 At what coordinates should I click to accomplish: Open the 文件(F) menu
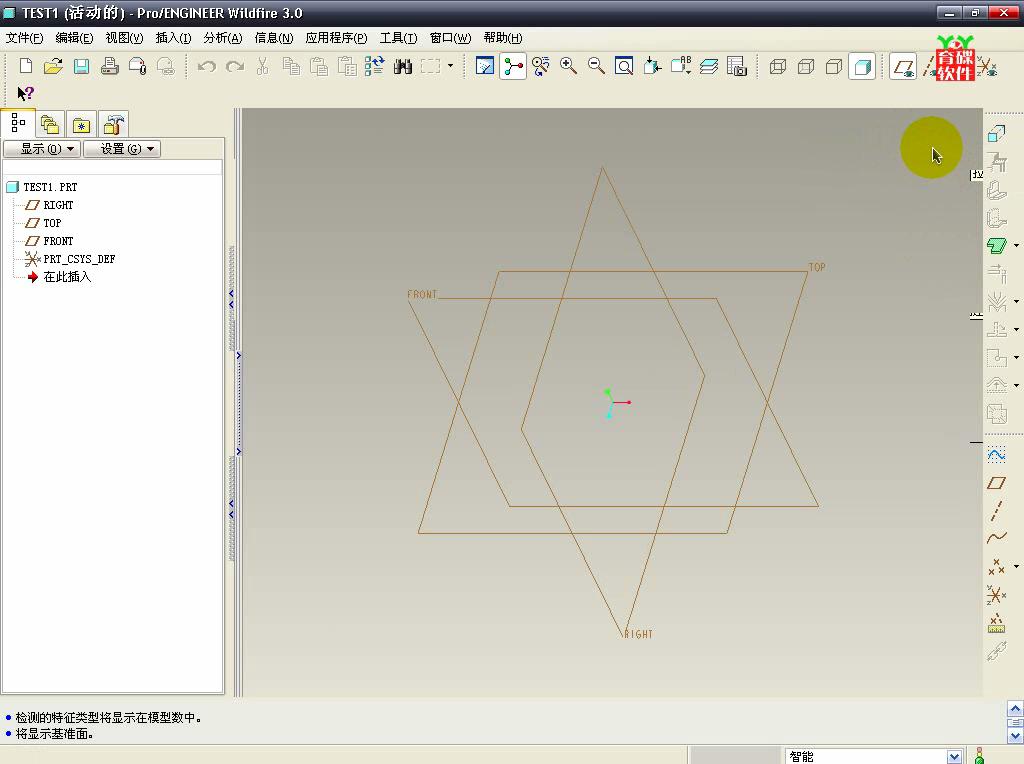pos(24,38)
